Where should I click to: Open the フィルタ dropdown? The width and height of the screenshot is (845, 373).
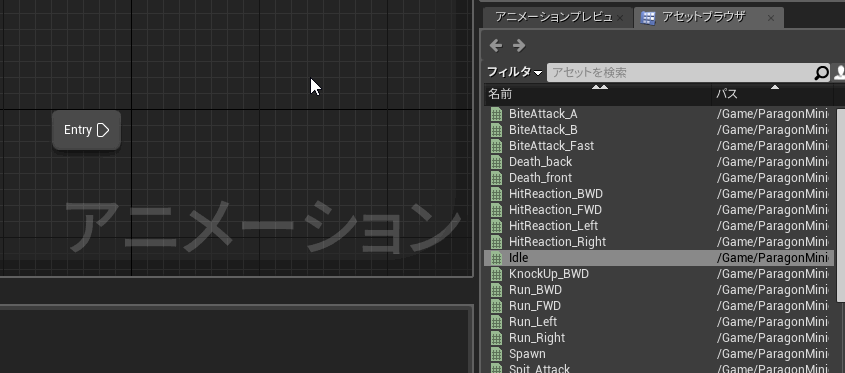pos(514,72)
